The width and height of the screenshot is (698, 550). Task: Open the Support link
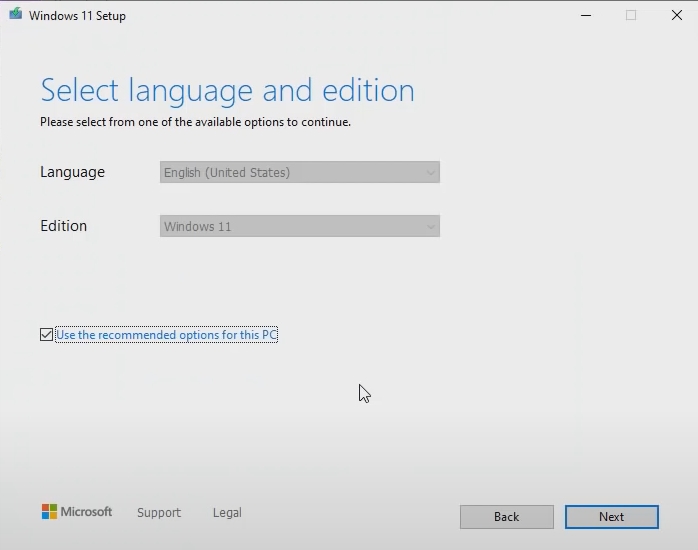[x=159, y=512]
